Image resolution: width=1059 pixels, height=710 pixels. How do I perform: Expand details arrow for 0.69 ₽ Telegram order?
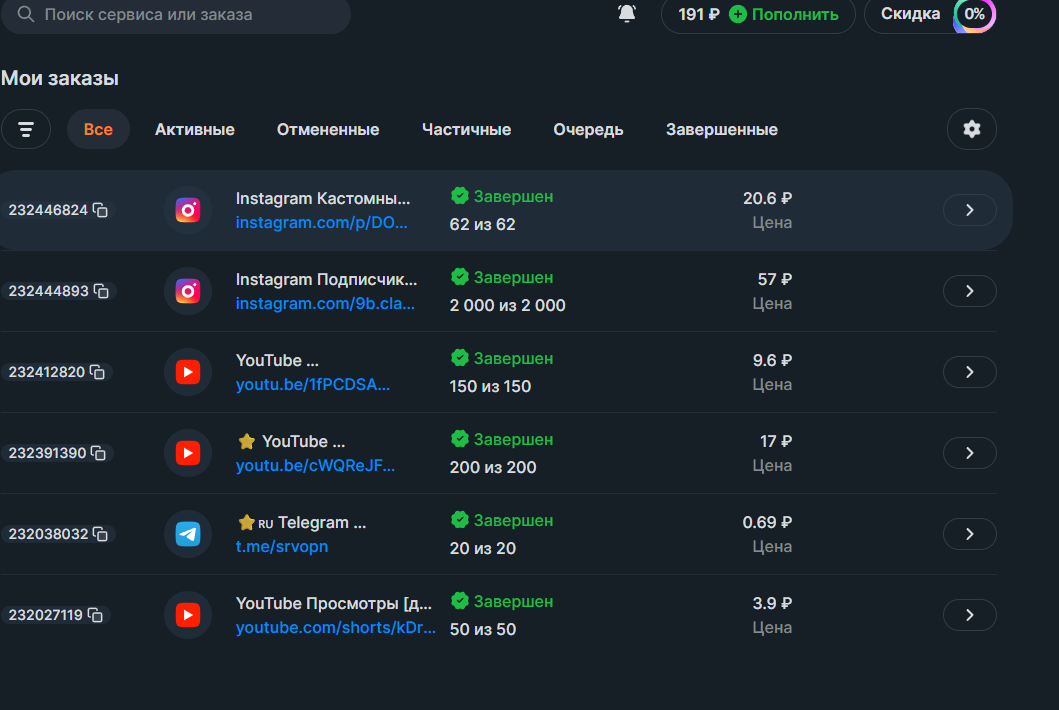969,534
